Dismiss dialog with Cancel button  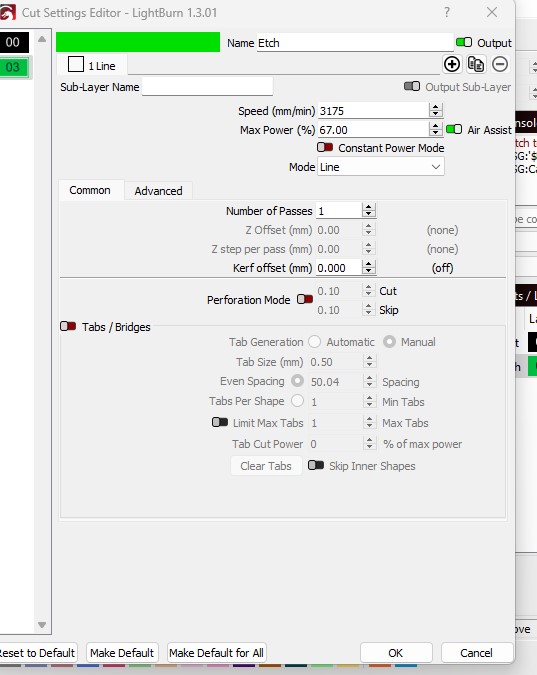476,653
